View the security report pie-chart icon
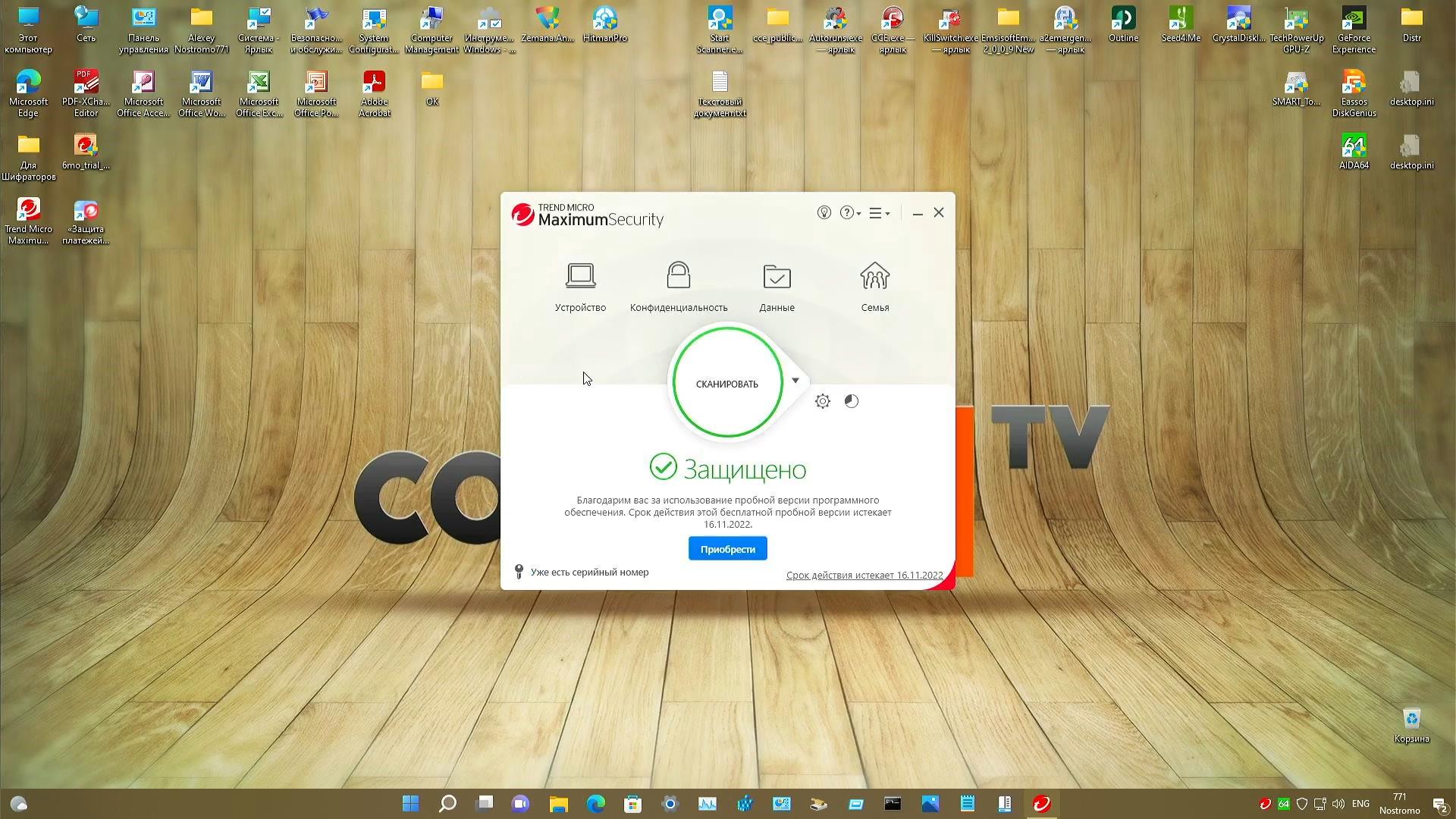The width and height of the screenshot is (1456, 819). pyautogui.click(x=852, y=401)
